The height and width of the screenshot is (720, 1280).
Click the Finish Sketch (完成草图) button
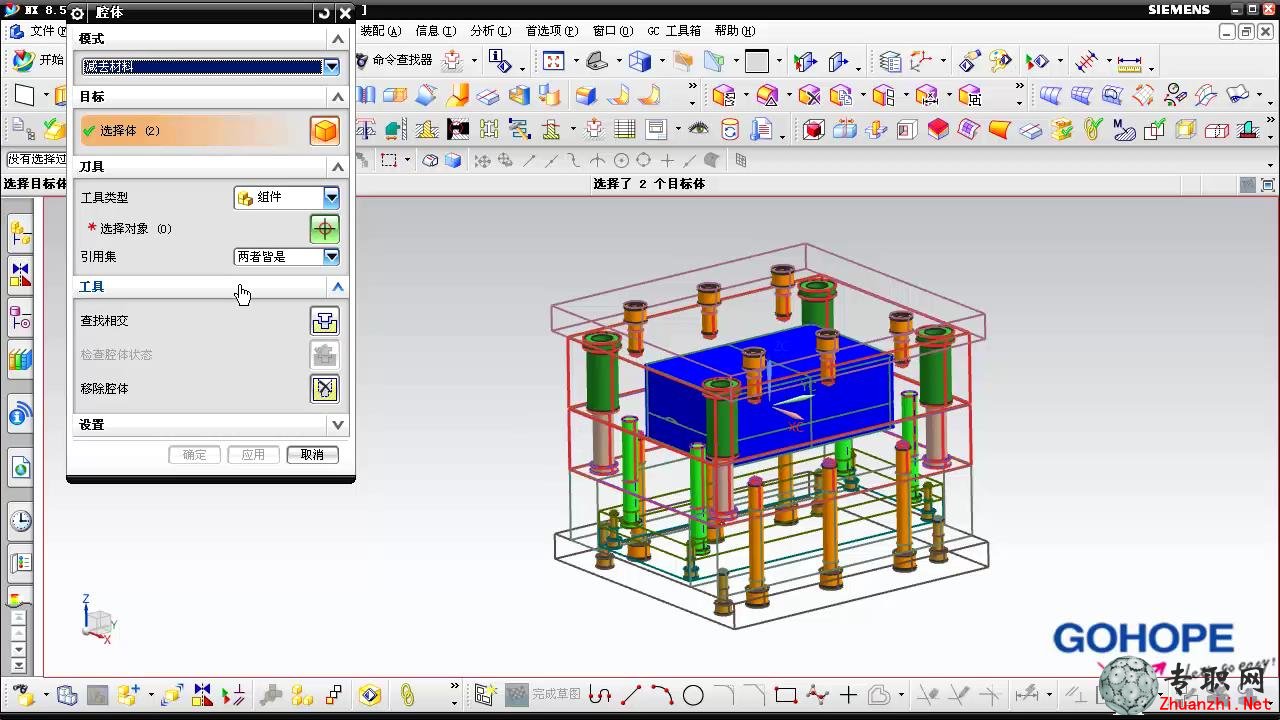pyautogui.click(x=544, y=694)
